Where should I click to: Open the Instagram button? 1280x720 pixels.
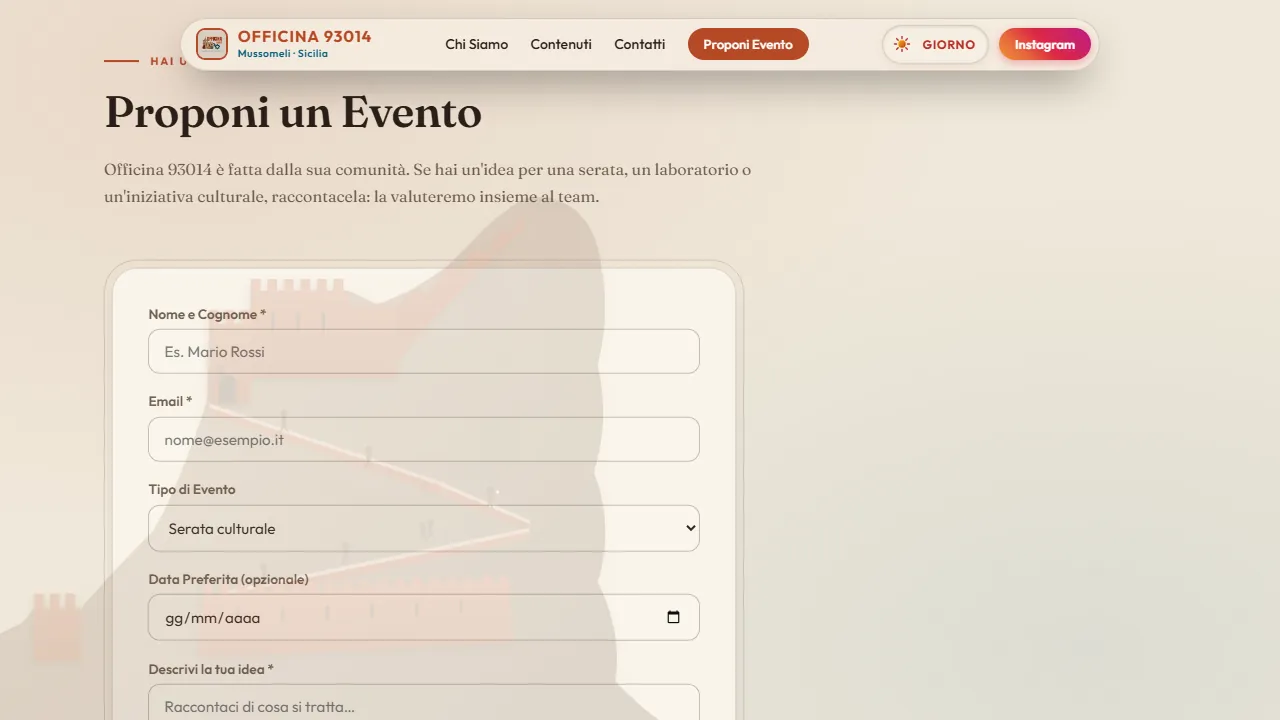[x=1045, y=45]
